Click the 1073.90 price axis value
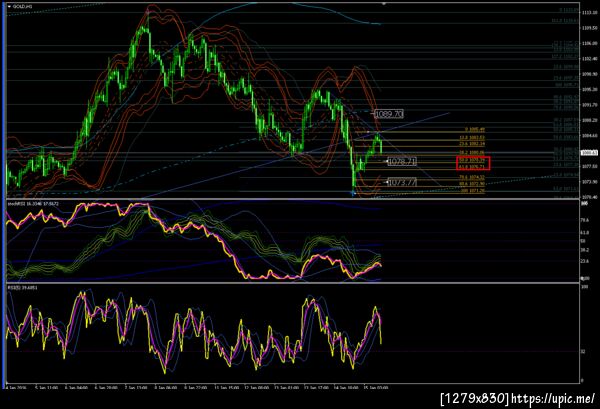Screen dimensions: 600x409 pyautogui.click(x=590, y=182)
